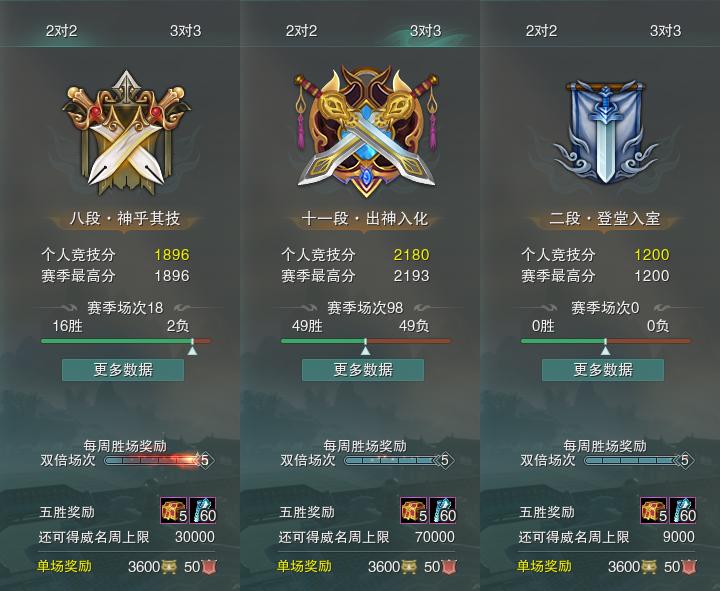
Task: Select the 2对2 tab in right panel
Action: [x=541, y=31]
